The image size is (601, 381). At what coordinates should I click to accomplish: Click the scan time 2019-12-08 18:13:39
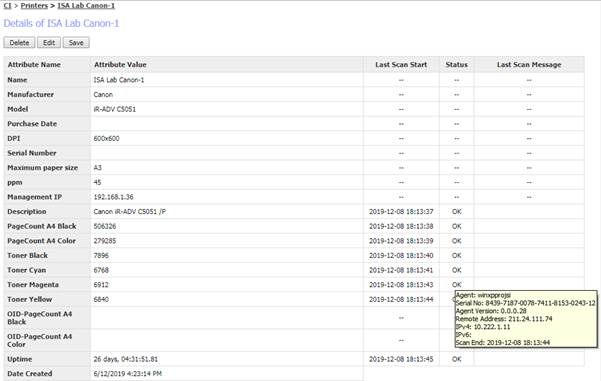[401, 241]
